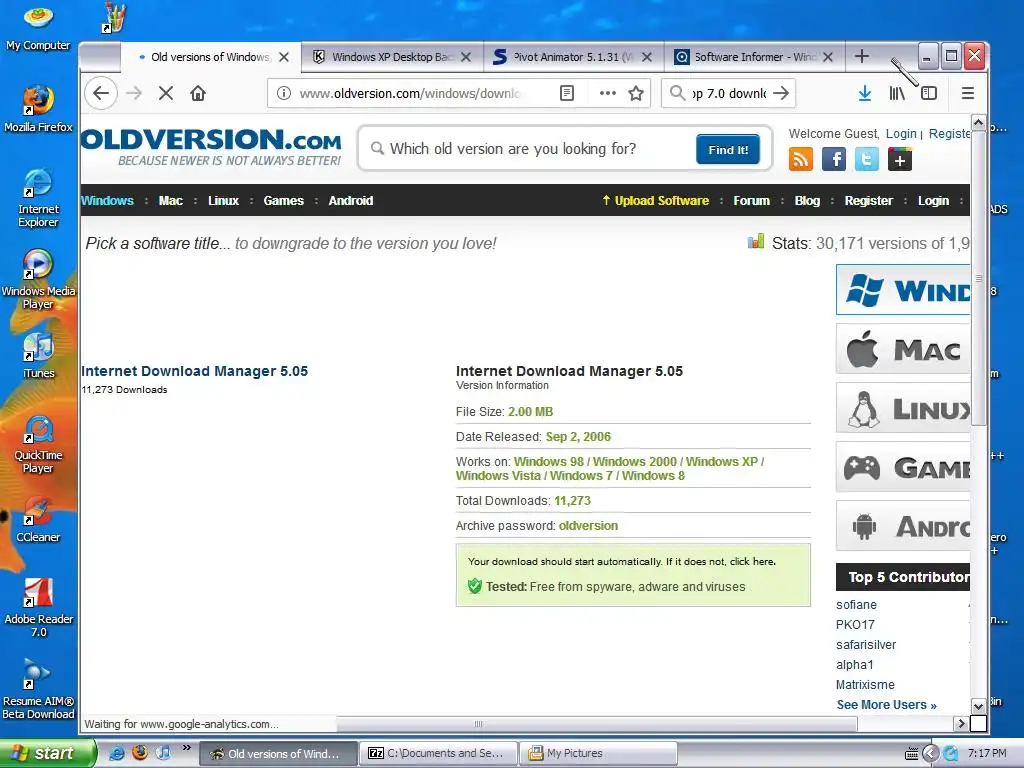Select the Old versions of Windows tab

[x=210, y=57]
